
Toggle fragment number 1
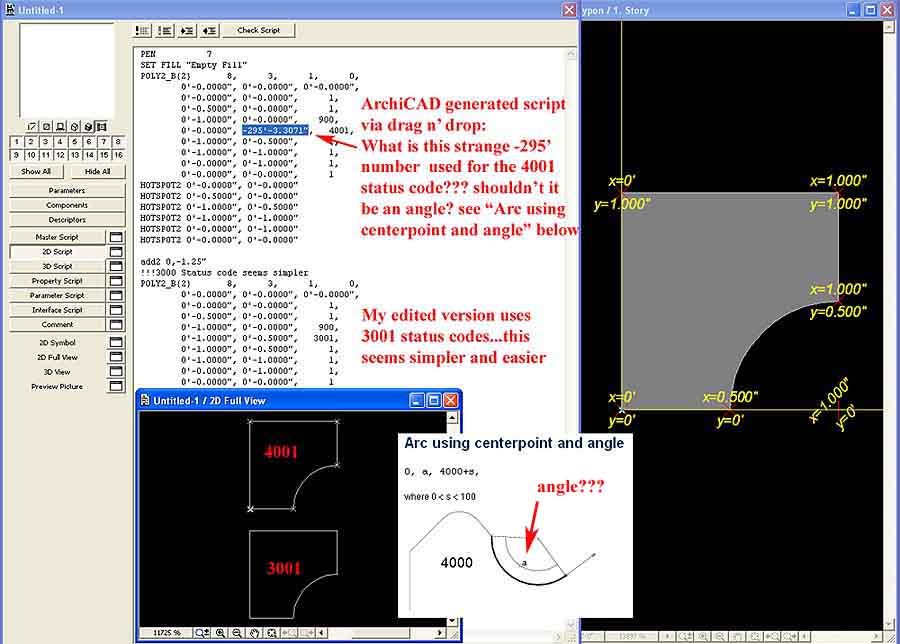click(x=17, y=141)
